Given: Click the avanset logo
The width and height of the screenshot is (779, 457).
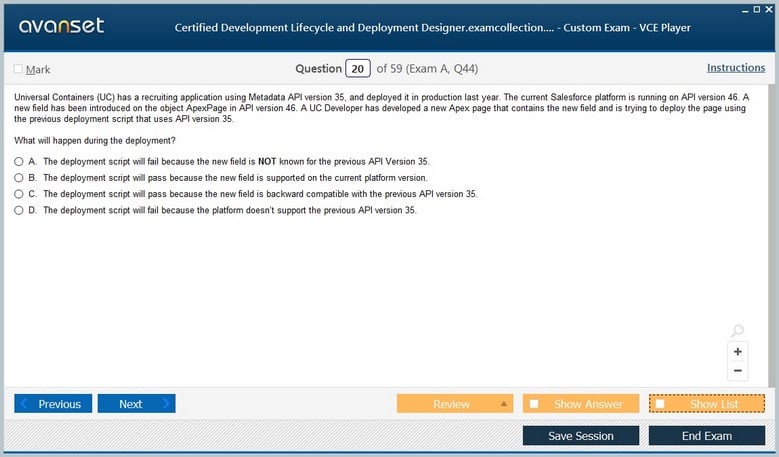Looking at the screenshot, I should point(62,26).
